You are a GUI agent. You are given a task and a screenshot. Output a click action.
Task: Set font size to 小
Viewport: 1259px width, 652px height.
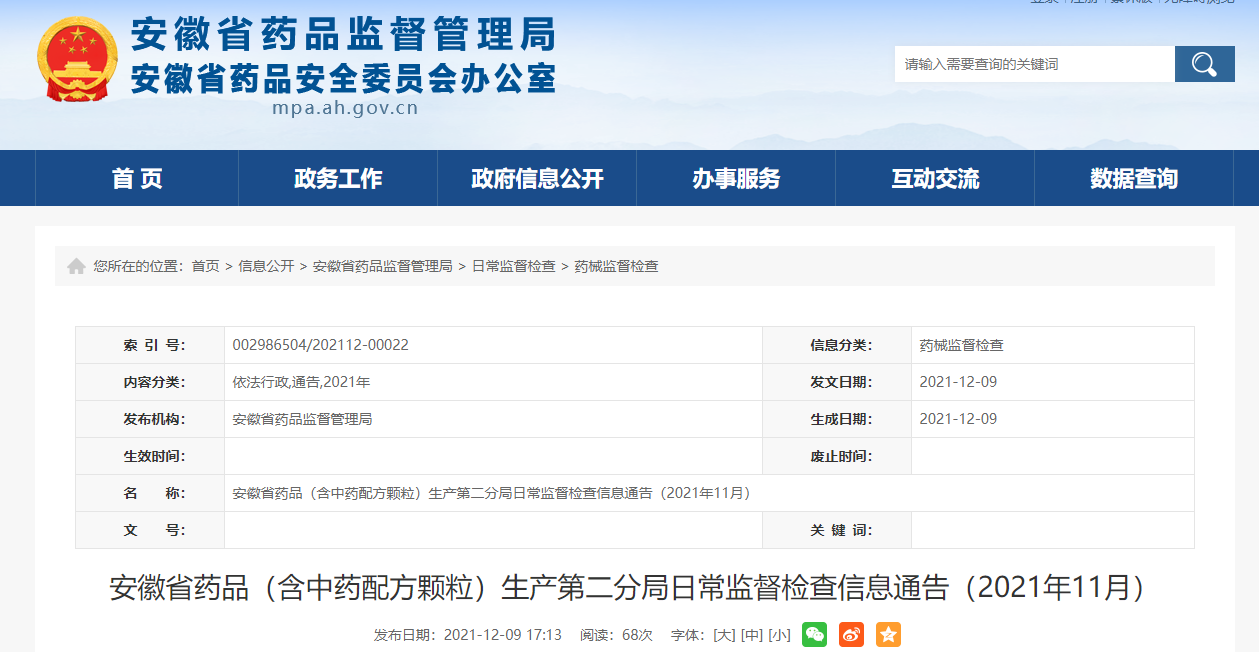[780, 635]
